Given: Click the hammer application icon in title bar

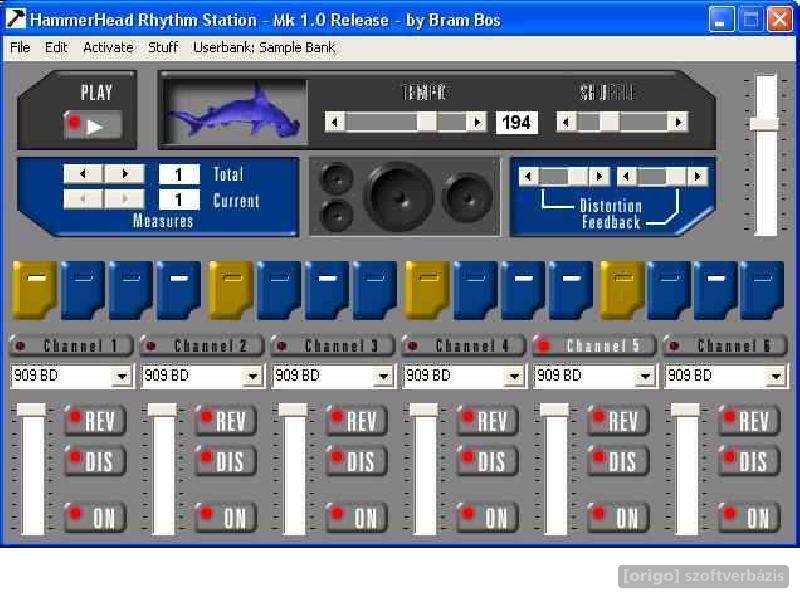Looking at the screenshot, I should click(15, 19).
